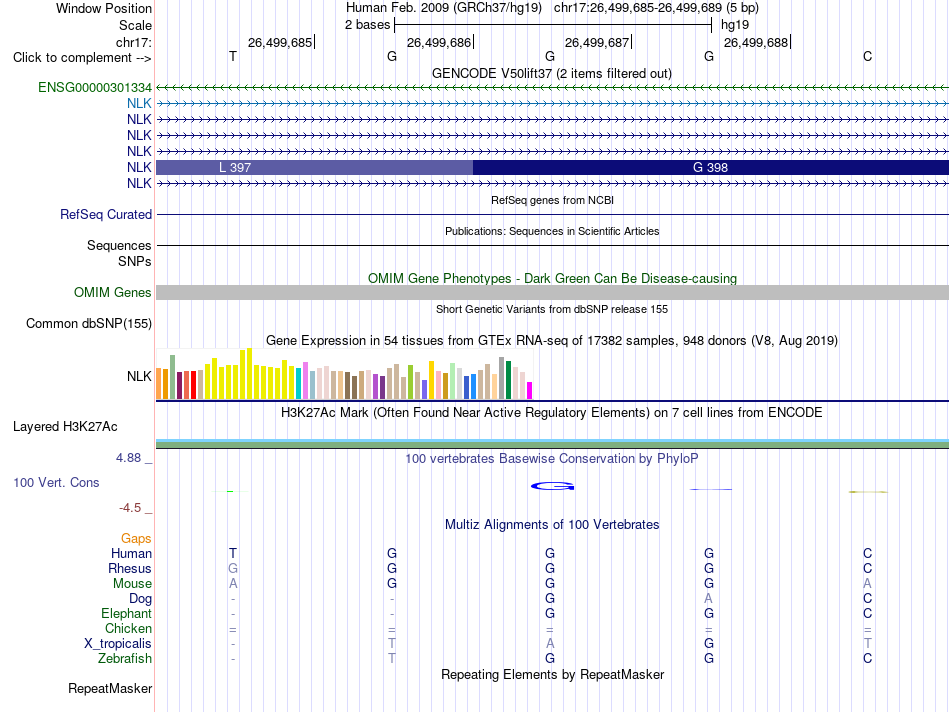Click the blue G conservation logo
950x712 pixels.
[x=553, y=486]
